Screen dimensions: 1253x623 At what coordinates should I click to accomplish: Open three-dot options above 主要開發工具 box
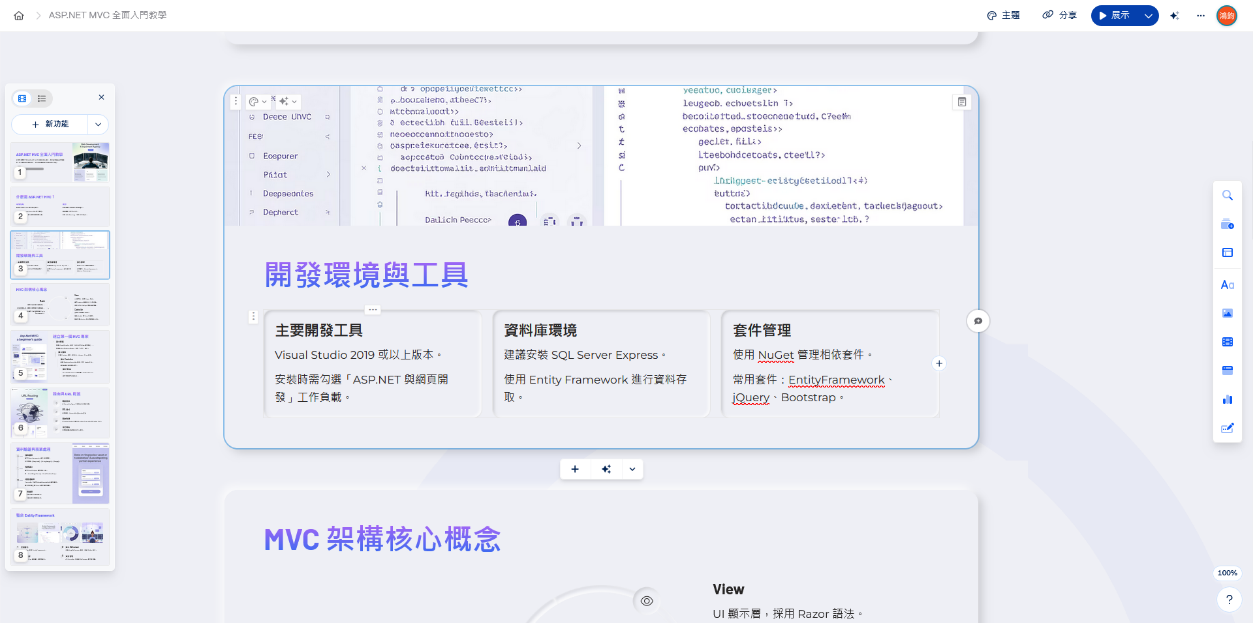(372, 310)
